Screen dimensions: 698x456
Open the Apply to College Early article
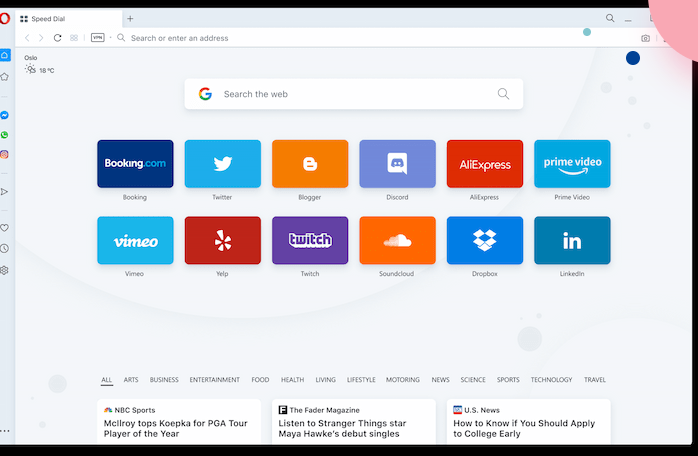524,428
